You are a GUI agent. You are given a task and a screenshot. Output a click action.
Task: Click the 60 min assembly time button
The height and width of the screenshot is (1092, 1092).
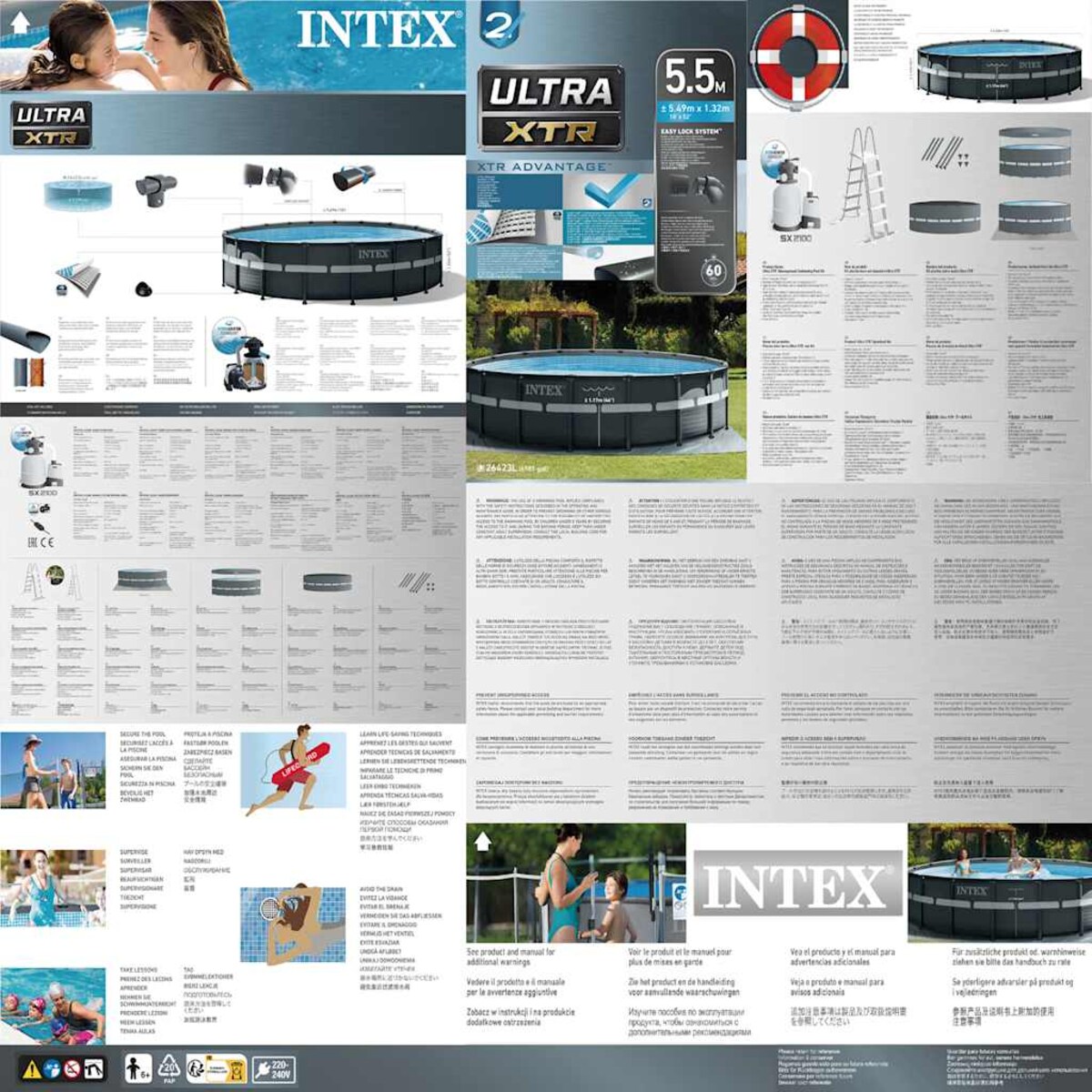click(714, 269)
